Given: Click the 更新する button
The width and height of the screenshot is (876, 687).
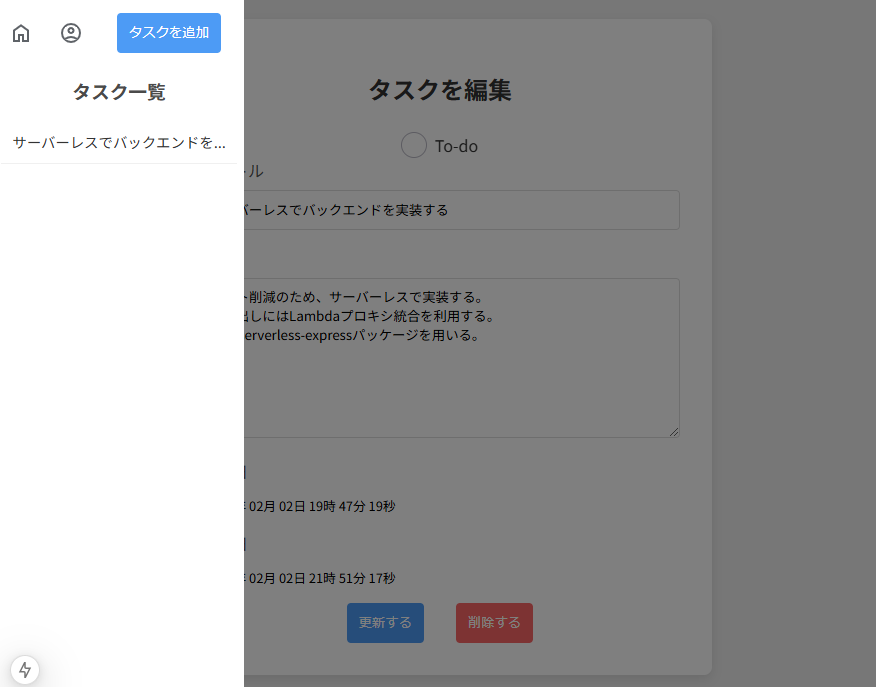Looking at the screenshot, I should tap(385, 623).
